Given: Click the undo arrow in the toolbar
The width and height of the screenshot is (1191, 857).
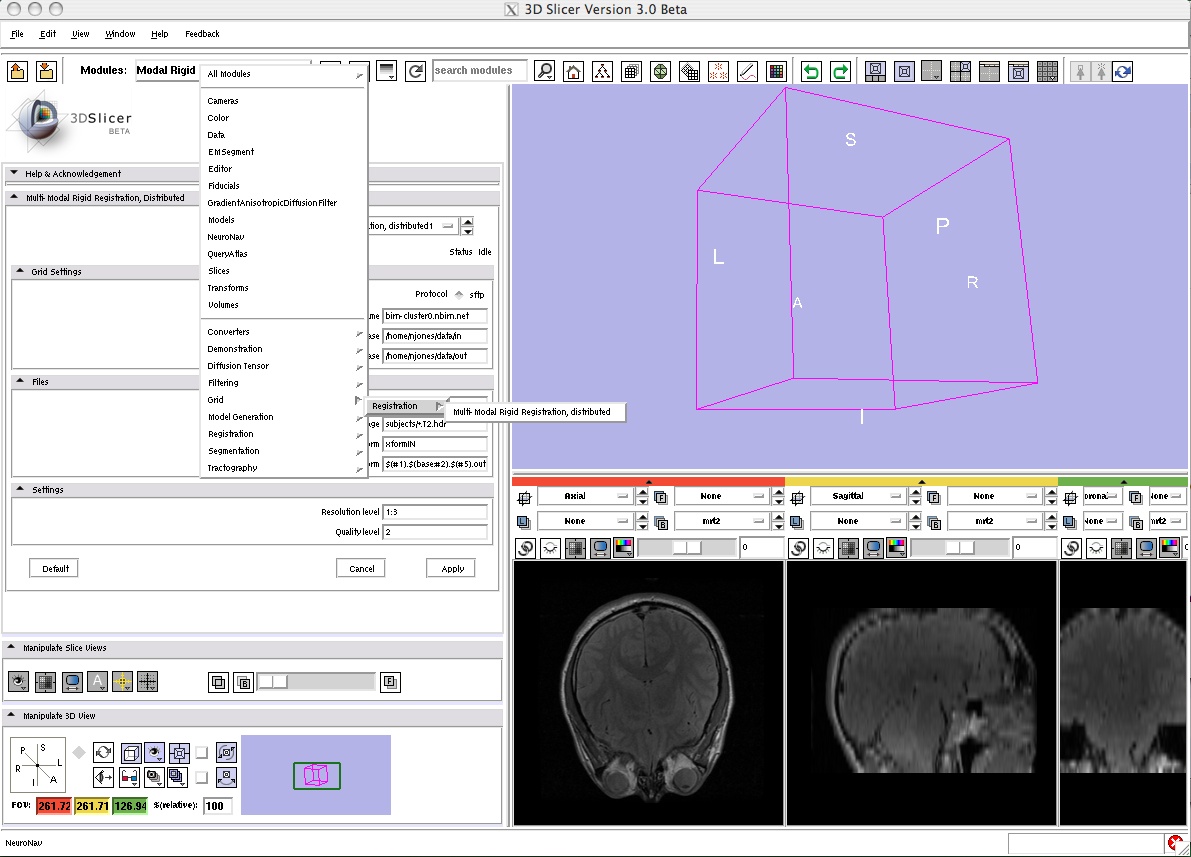Looking at the screenshot, I should pyautogui.click(x=811, y=71).
